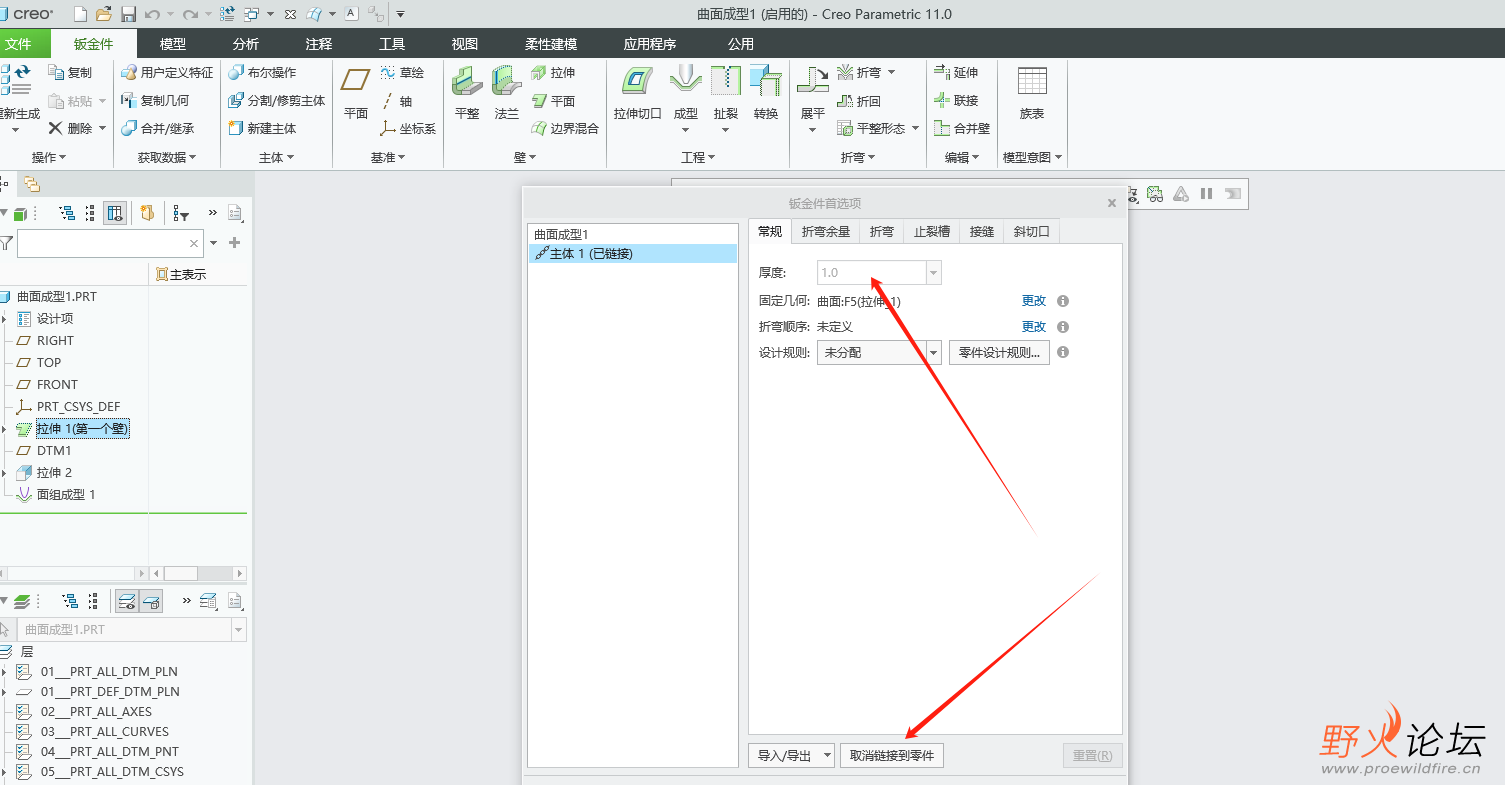The width and height of the screenshot is (1505, 785).
Task: Select 分割/修剪主体 tool
Action: click(x=277, y=100)
